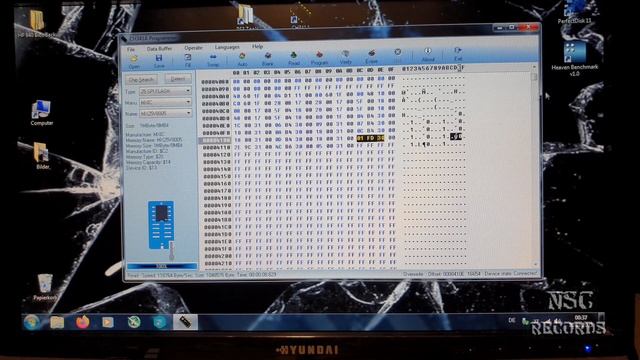Click the hex view vertical scrollbar thumb
640x360 pixels.
534,76
